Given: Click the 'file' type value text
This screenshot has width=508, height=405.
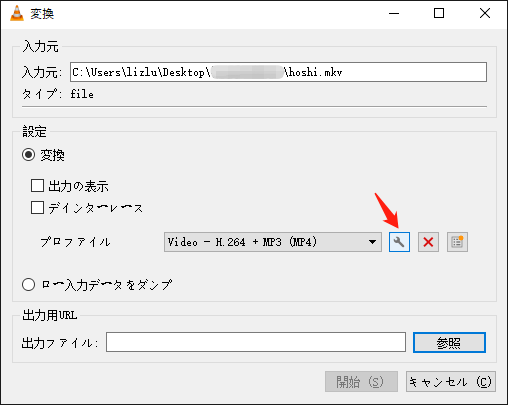Looking at the screenshot, I should [x=82, y=94].
